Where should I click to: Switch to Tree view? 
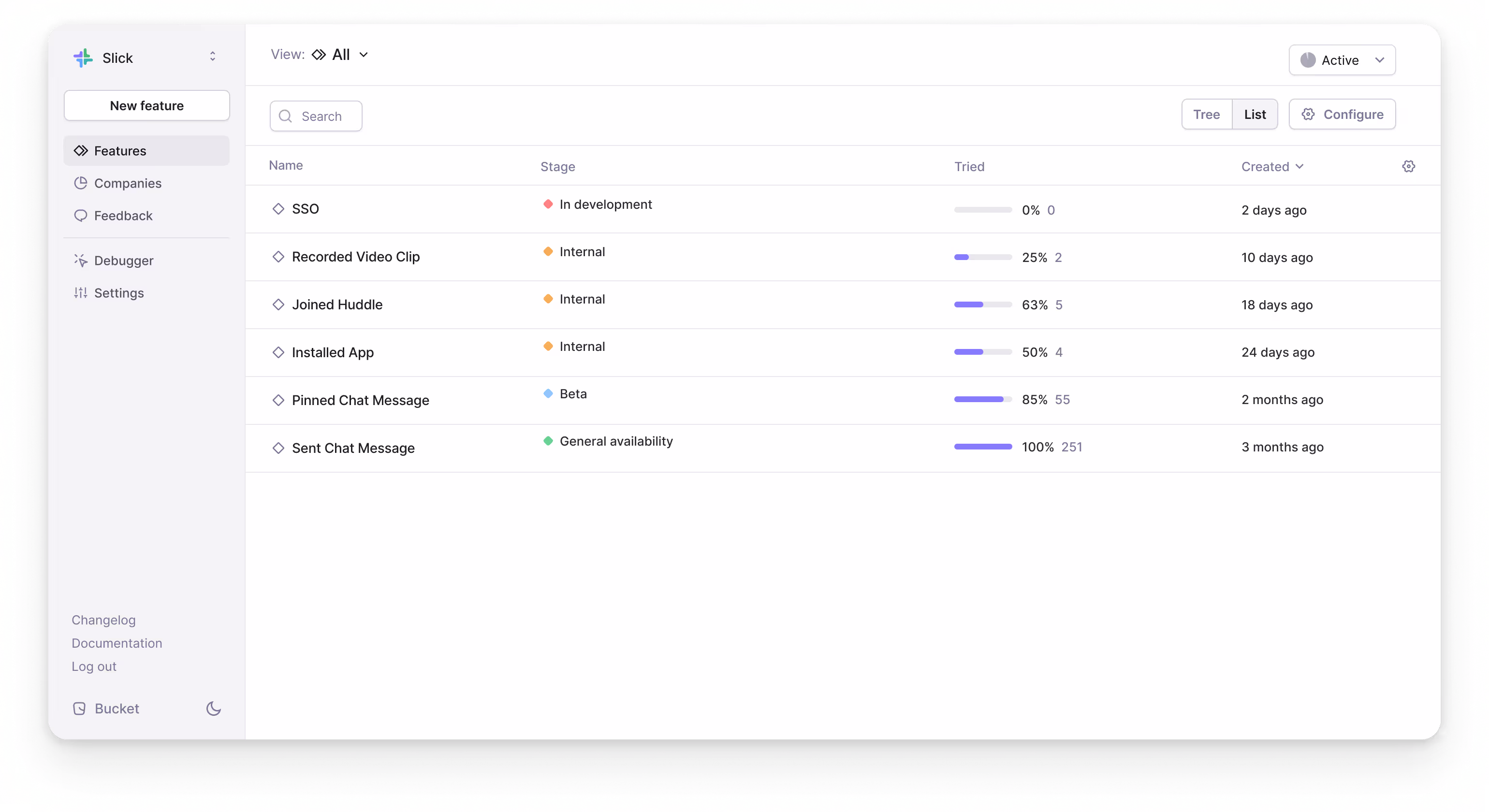1206,115
